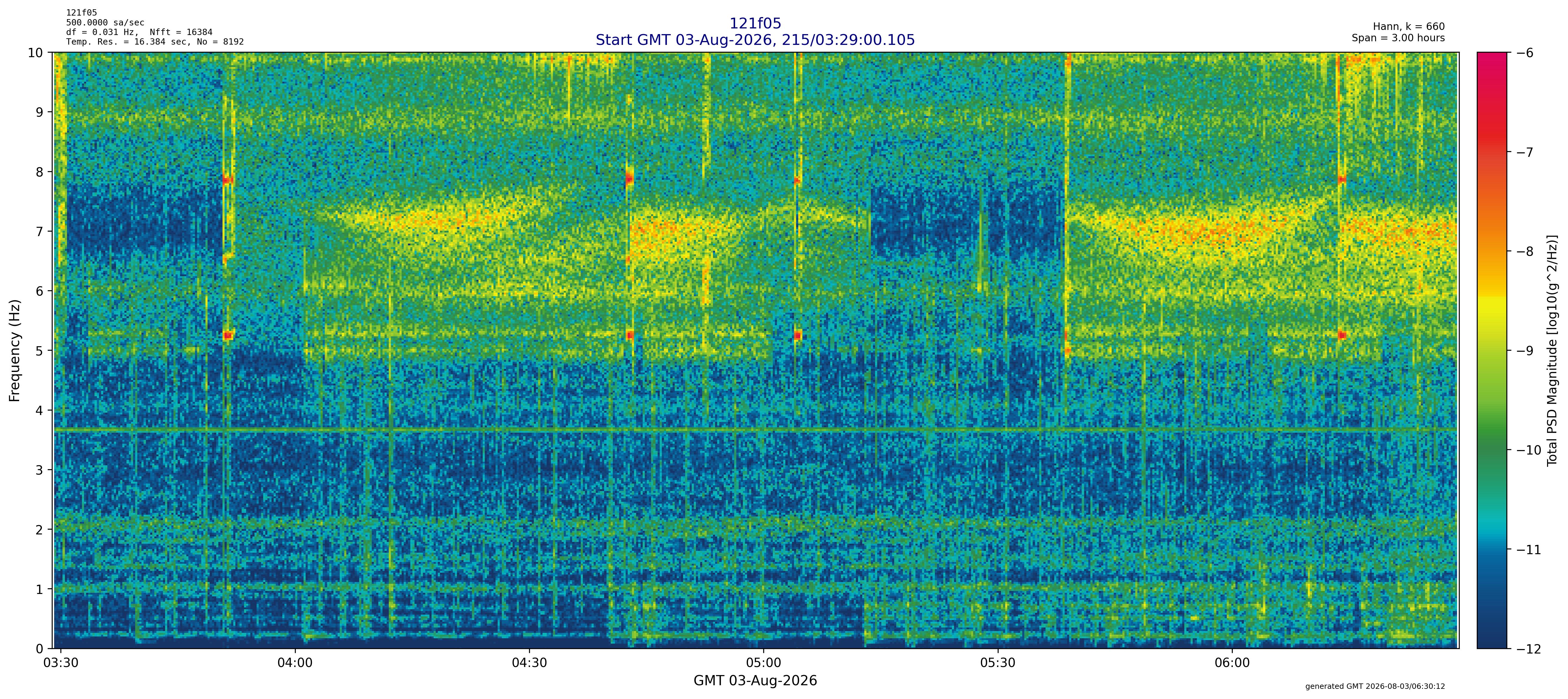This screenshot has width=1568, height=699.
Task: Click inside the spectrogram plot area
Action: click(755, 350)
